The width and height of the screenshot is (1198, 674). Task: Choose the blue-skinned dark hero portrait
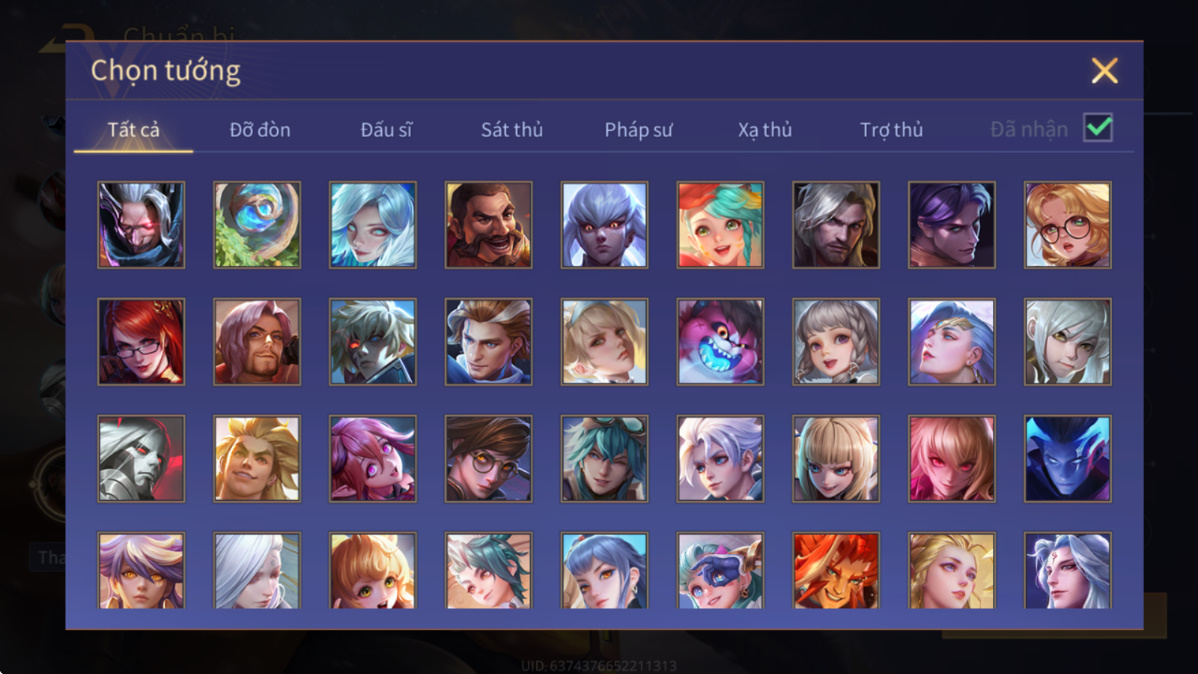point(1067,459)
